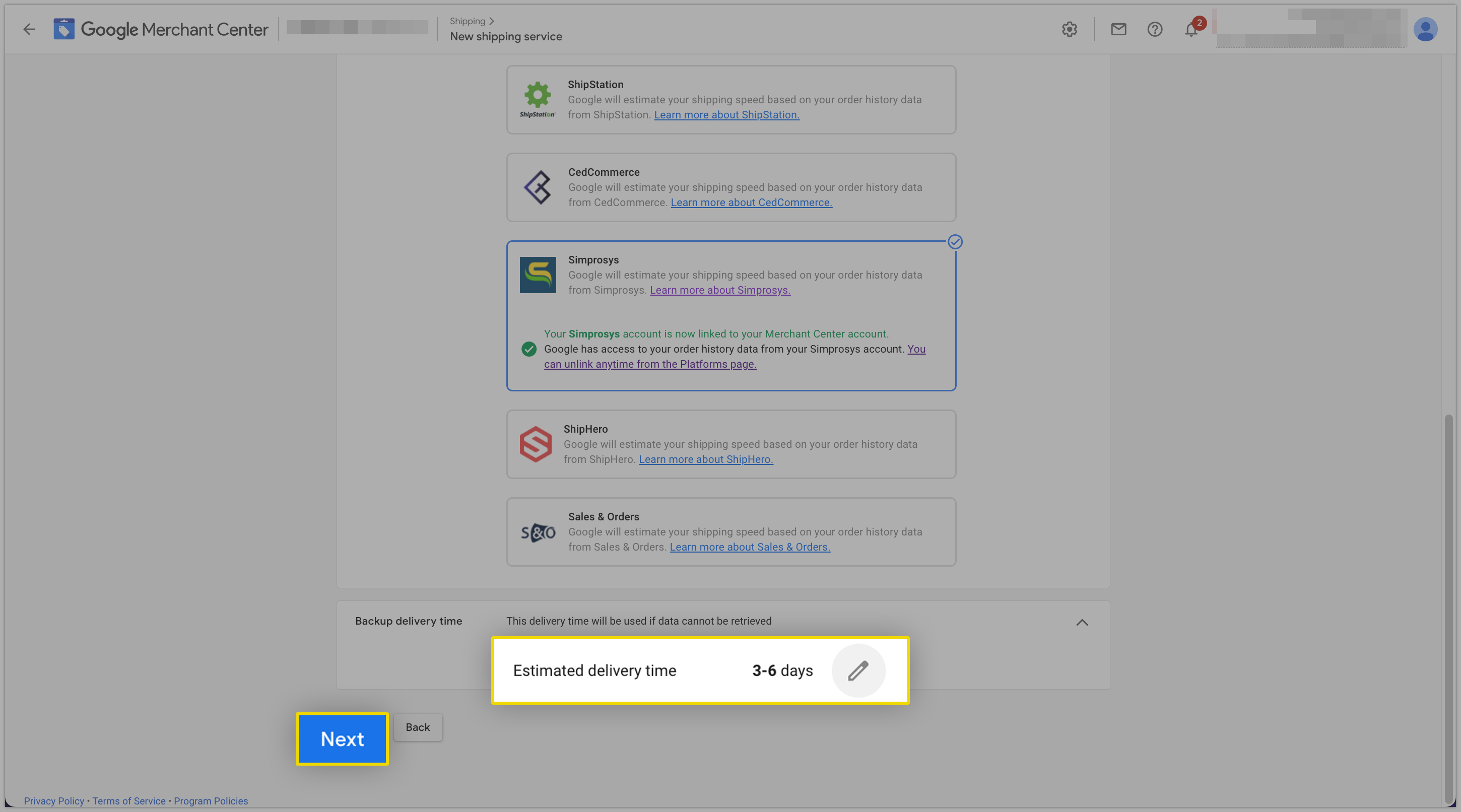The width and height of the screenshot is (1461, 812).
Task: Open the Terms of Service link
Action: pos(129,800)
